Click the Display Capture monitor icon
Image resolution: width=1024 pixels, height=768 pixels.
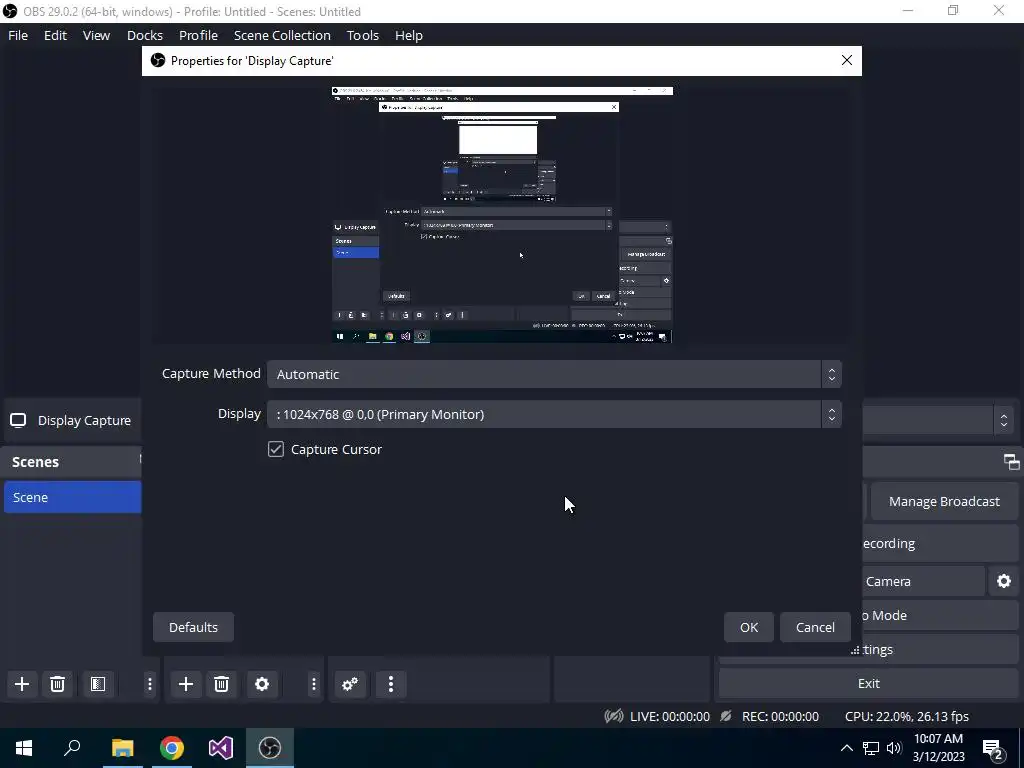(x=18, y=420)
